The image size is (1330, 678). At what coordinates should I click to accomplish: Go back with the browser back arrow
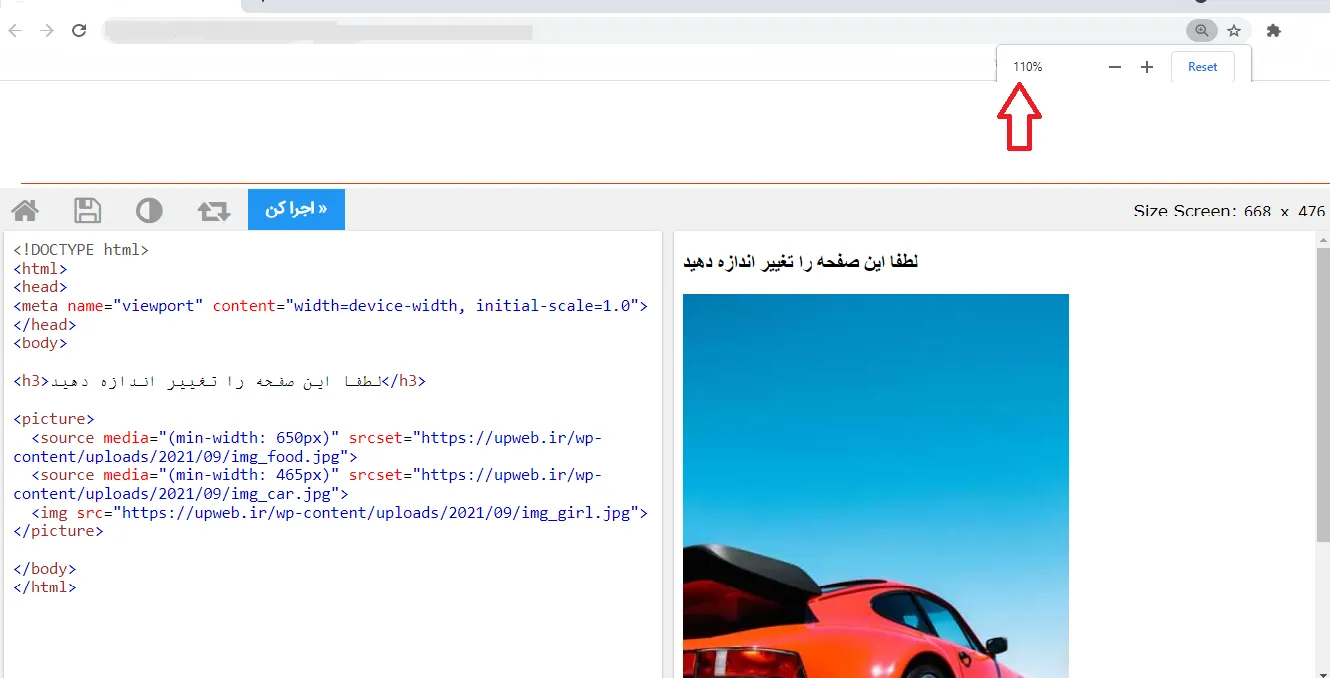coord(15,31)
